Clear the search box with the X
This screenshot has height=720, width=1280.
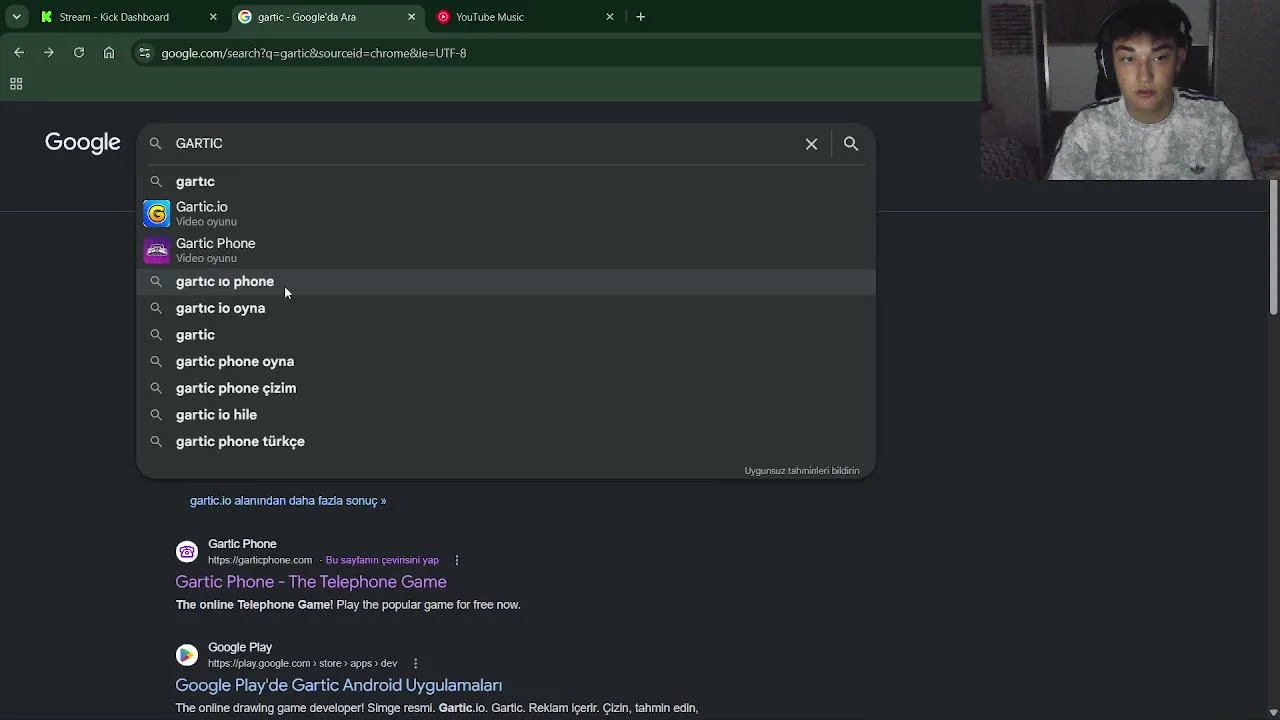pyautogui.click(x=812, y=144)
